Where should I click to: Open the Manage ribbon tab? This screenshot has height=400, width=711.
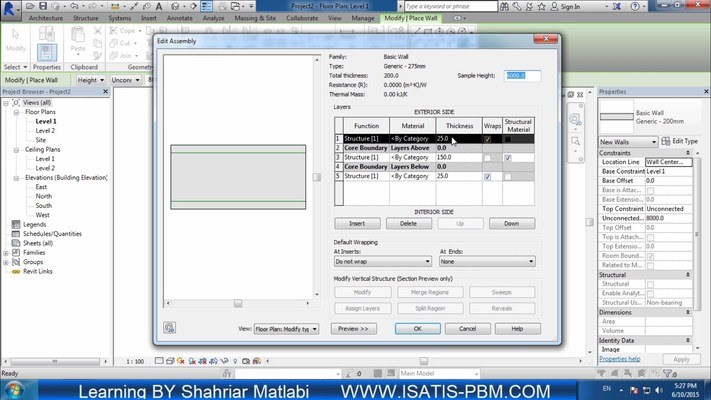tap(363, 18)
